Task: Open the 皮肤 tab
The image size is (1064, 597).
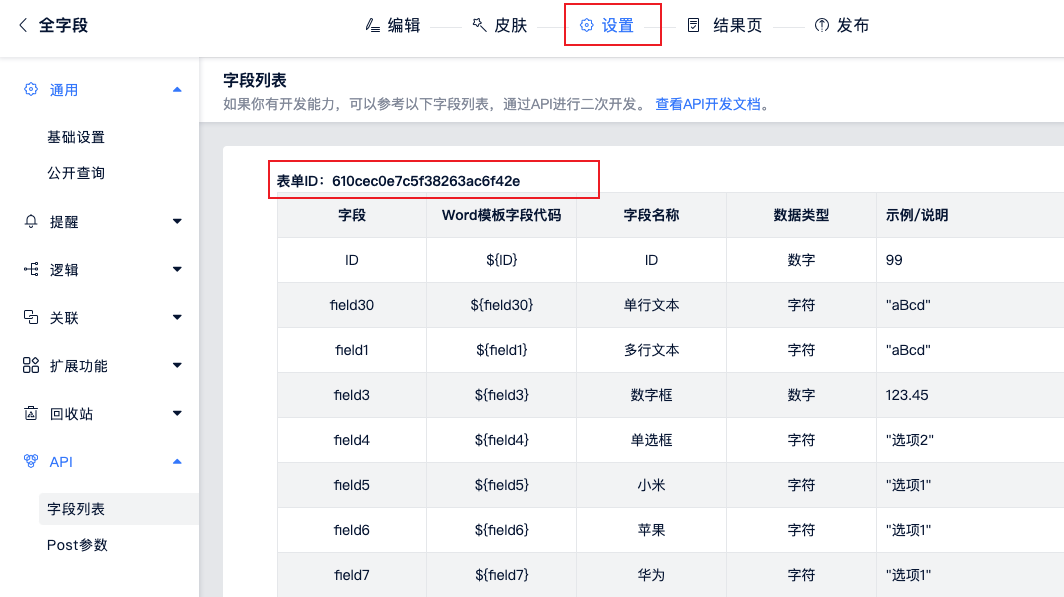Action: (x=499, y=25)
